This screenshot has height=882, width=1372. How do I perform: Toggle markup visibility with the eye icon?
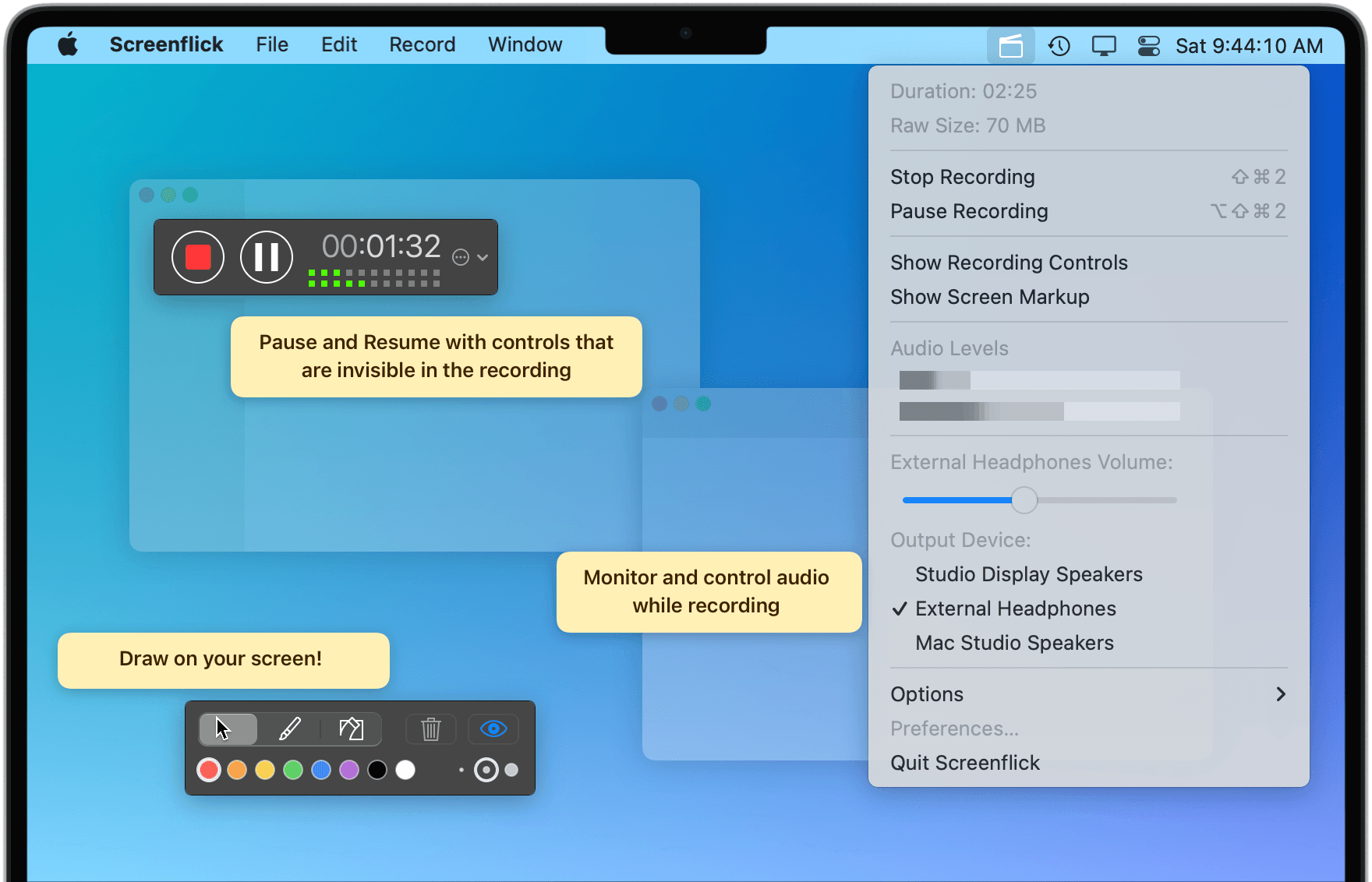coord(493,729)
